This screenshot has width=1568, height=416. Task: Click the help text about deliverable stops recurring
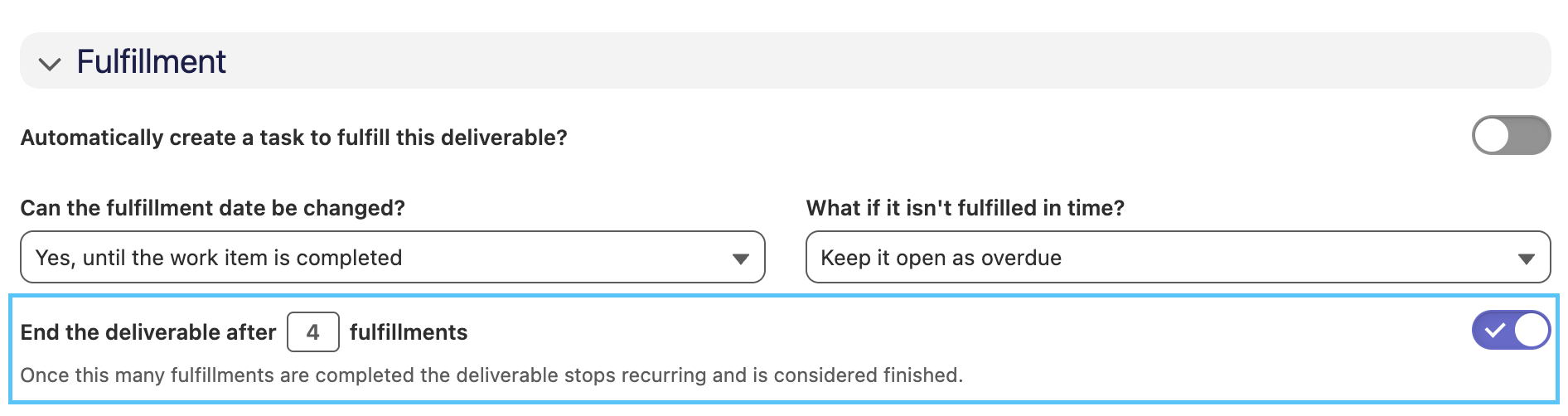tap(491, 375)
